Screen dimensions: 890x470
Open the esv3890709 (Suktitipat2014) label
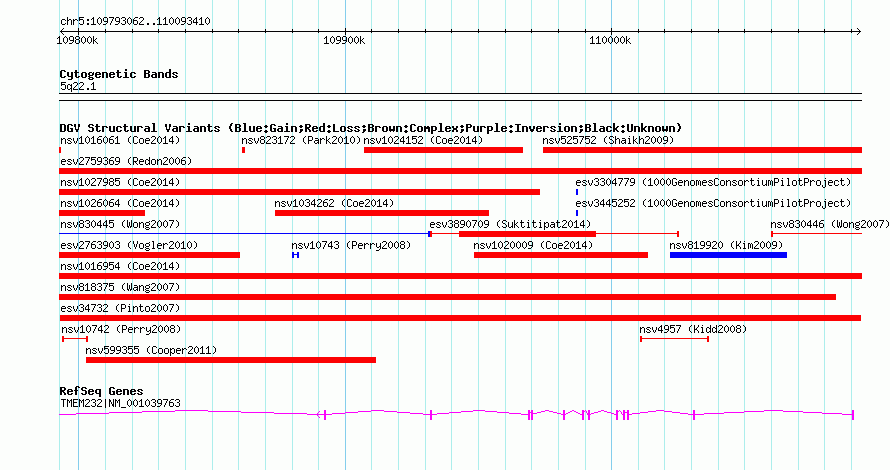510,224
